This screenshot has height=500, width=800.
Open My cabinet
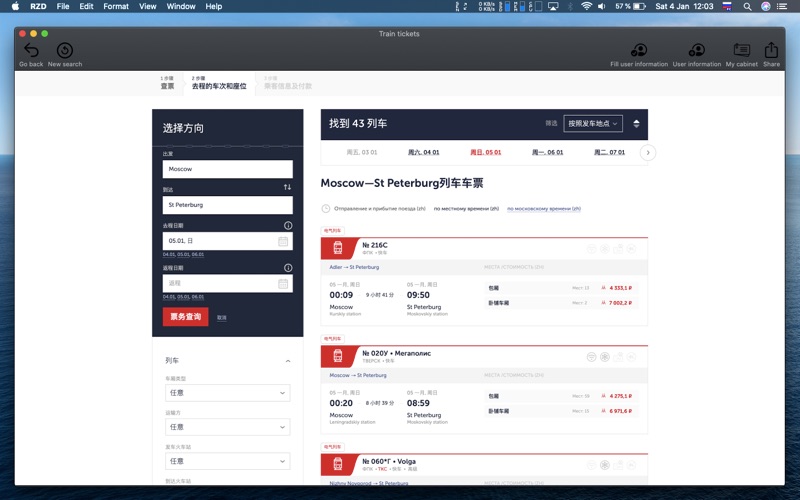point(741,51)
